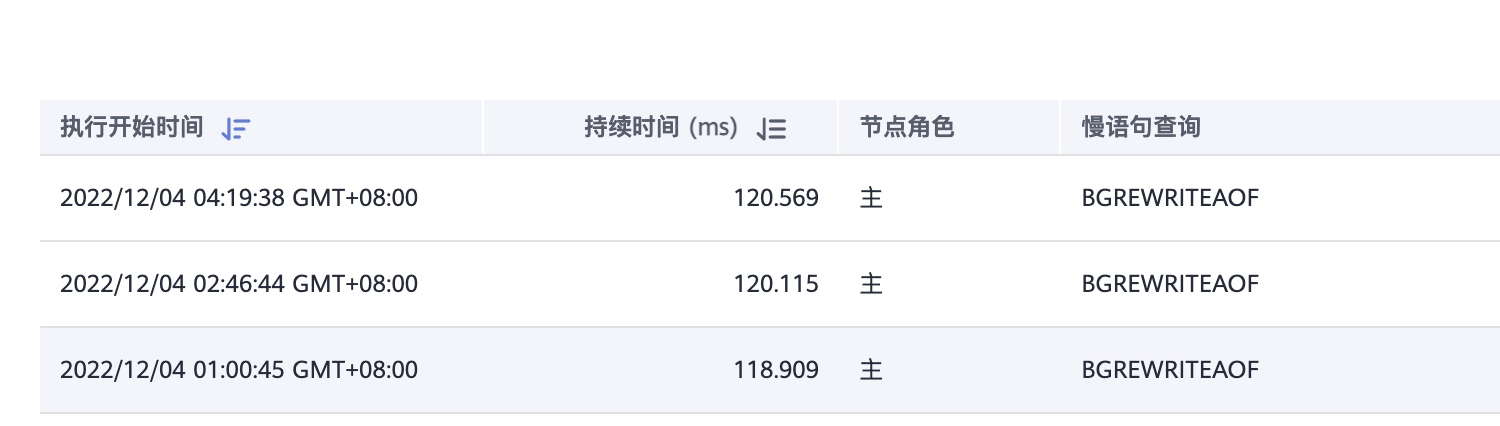
Task: Select the duration value 118.909
Action: (x=776, y=370)
